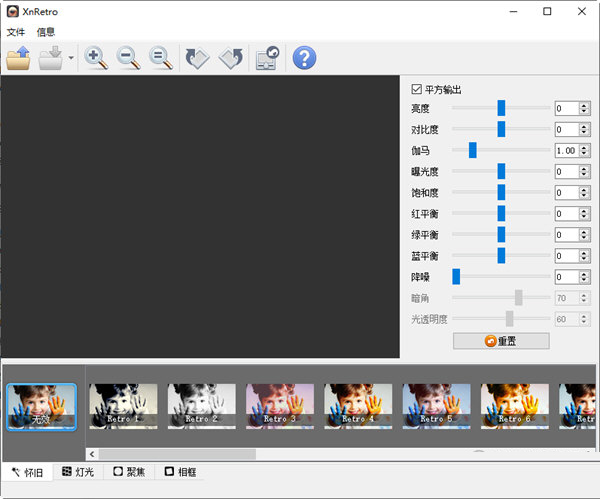
Task: Rotate image left
Action: (x=198, y=58)
